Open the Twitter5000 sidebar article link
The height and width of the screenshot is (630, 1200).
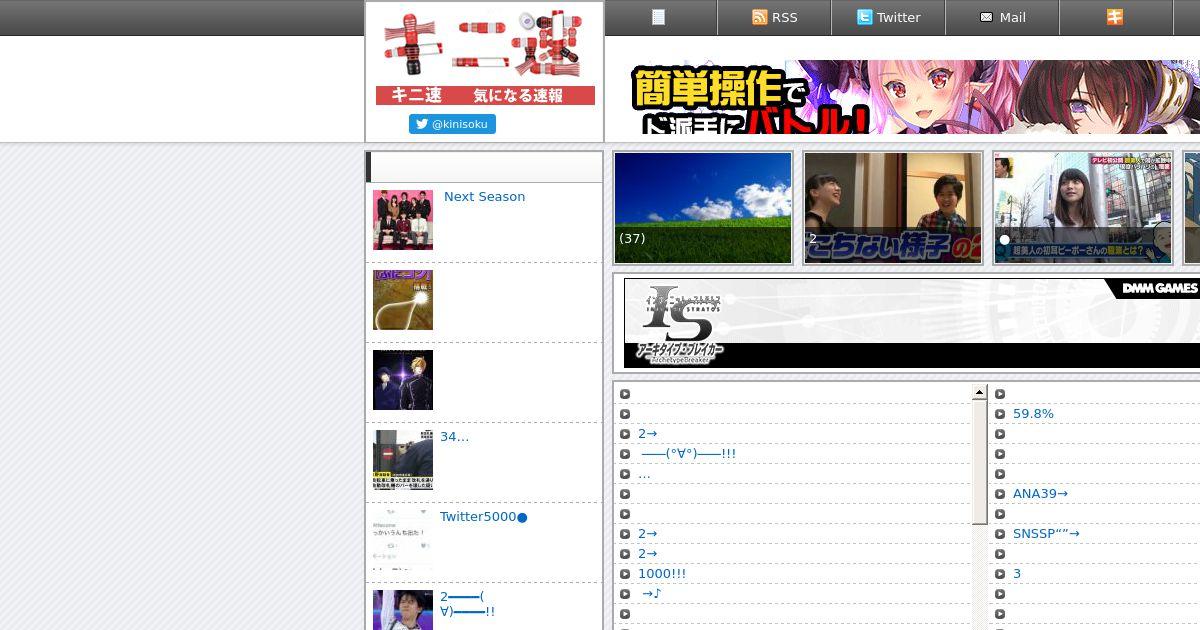[x=483, y=517]
